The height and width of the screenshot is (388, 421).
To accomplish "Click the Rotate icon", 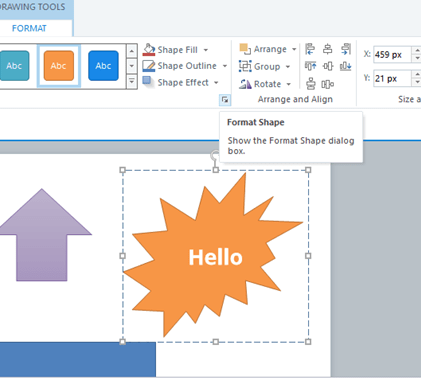I will coord(245,84).
